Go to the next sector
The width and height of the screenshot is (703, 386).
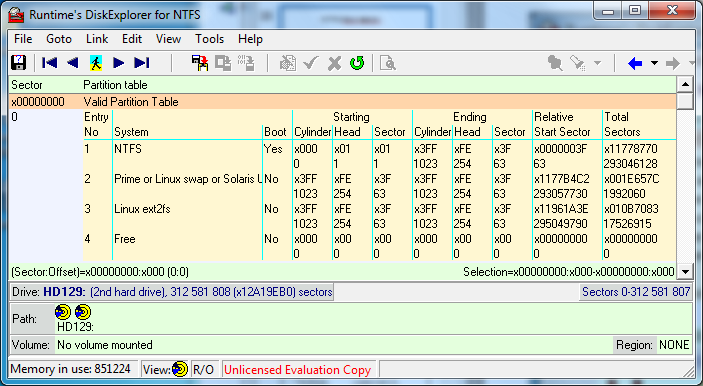118,63
